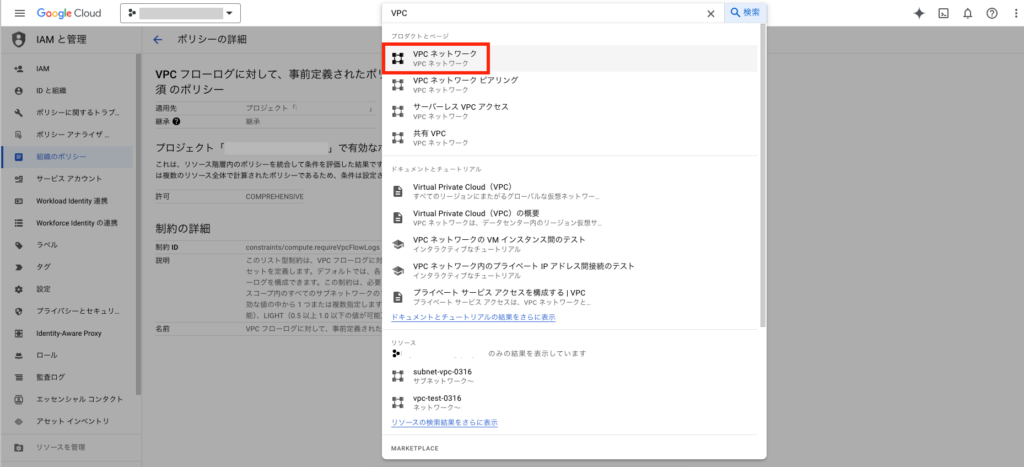Open ポリシー アナライザ sidebar item

69,135
